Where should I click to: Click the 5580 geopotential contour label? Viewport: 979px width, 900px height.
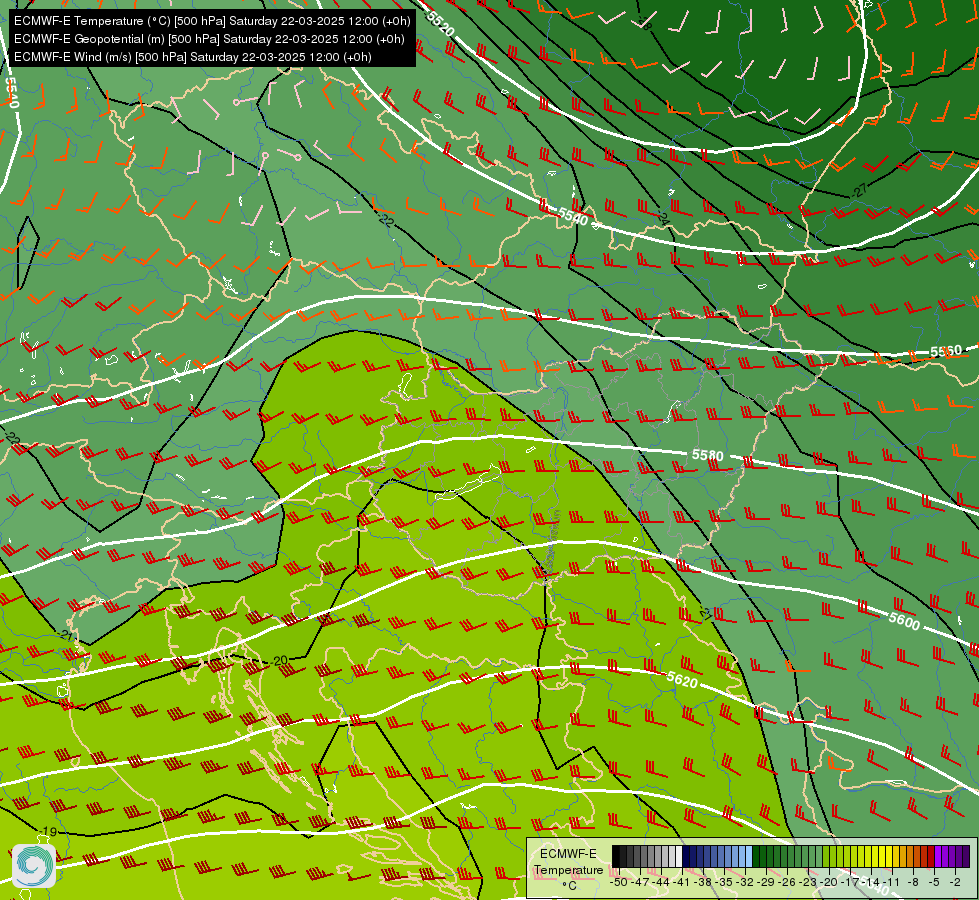[707, 455]
